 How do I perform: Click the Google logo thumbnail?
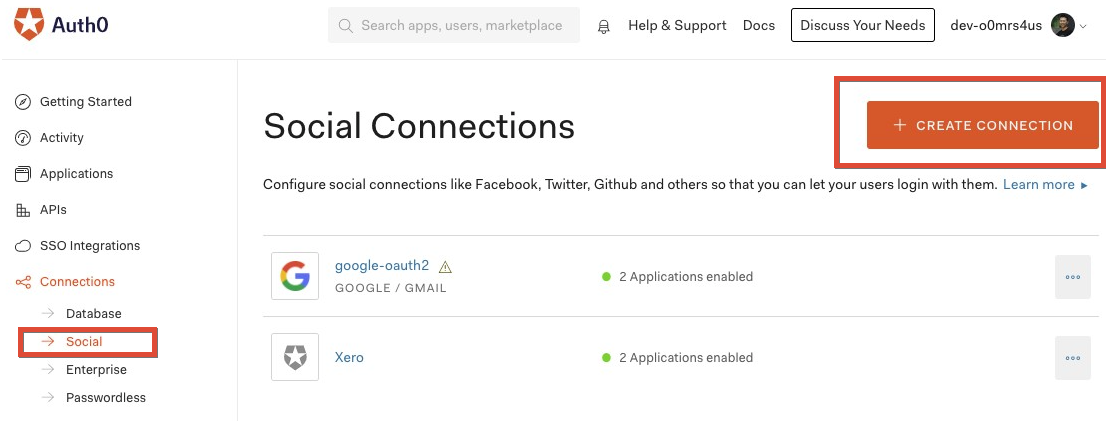pyautogui.click(x=295, y=276)
